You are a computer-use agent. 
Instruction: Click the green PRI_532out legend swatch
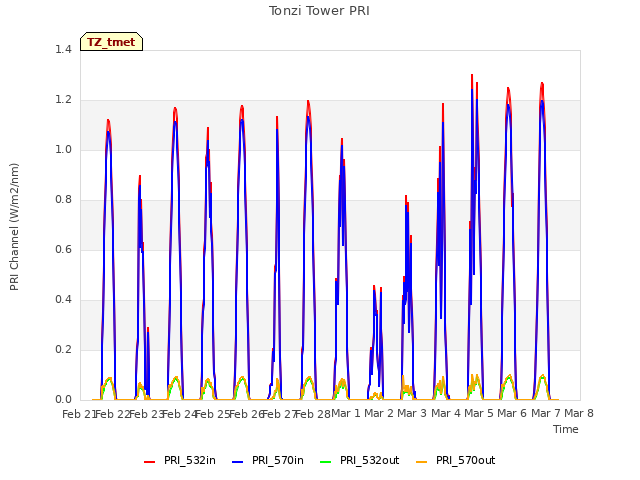325,462
